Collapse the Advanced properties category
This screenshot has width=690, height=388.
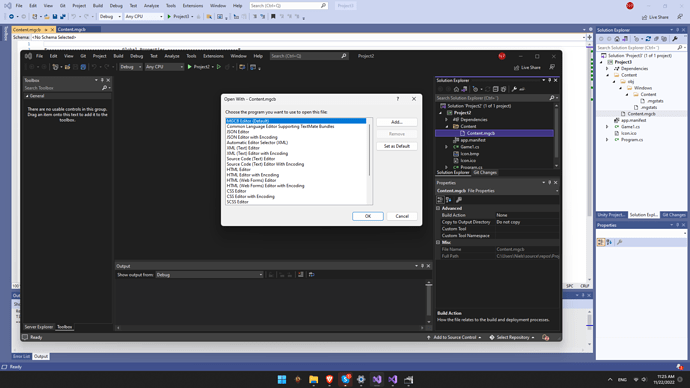coord(438,208)
